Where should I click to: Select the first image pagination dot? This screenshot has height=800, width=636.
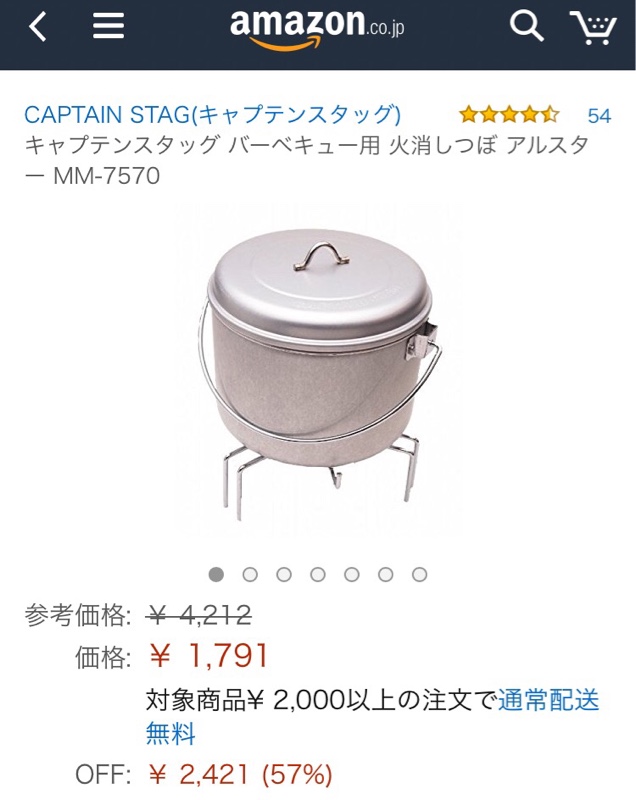pyautogui.click(x=216, y=574)
